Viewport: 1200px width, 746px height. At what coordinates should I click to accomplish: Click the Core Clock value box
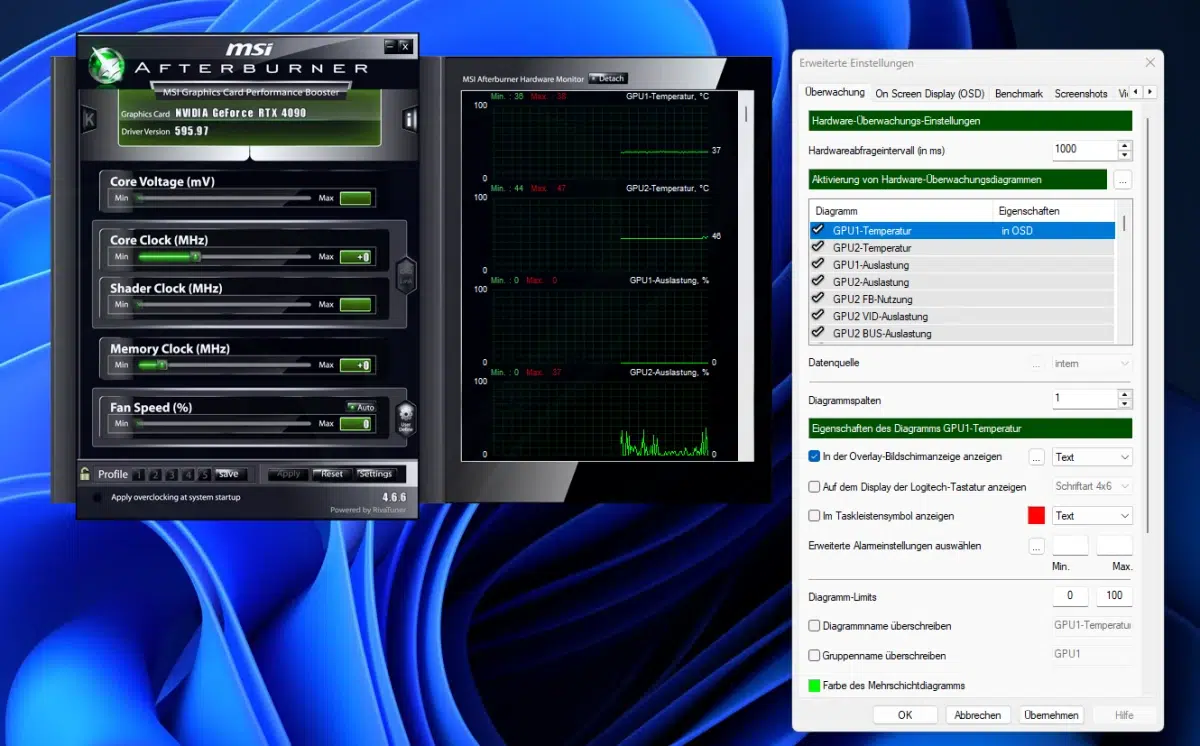[x=355, y=257]
